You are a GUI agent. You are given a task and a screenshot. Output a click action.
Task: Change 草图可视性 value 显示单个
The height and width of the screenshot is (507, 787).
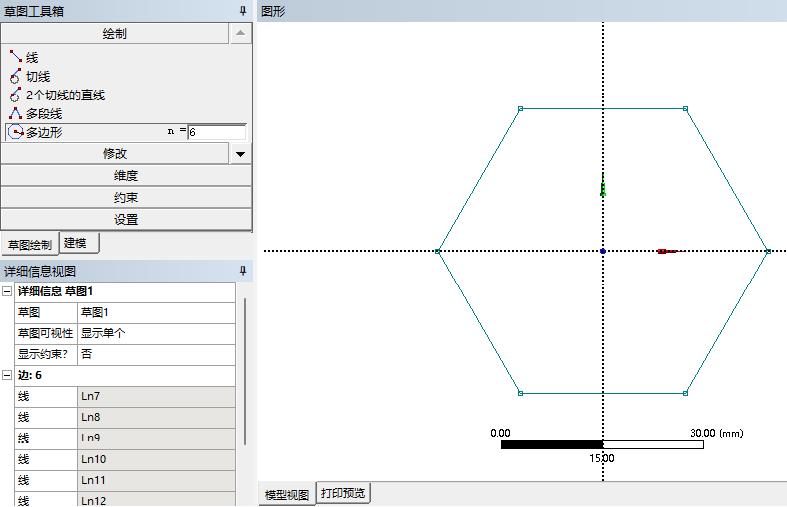point(155,333)
